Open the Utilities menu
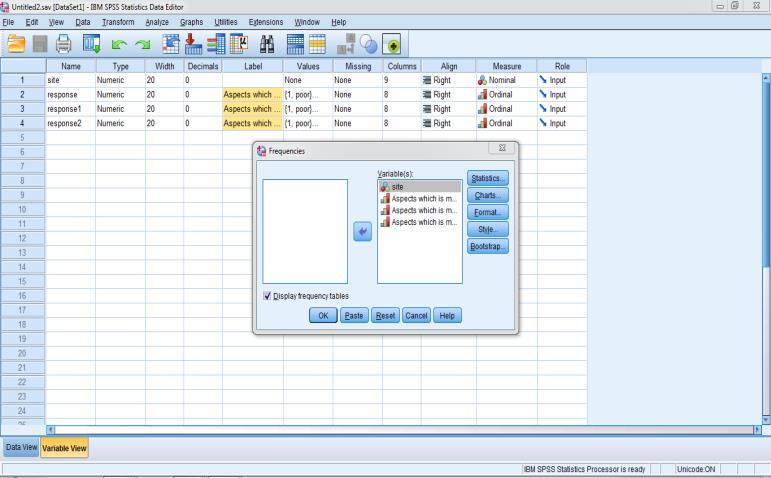Screen dimensions: 771x478 coord(226,22)
